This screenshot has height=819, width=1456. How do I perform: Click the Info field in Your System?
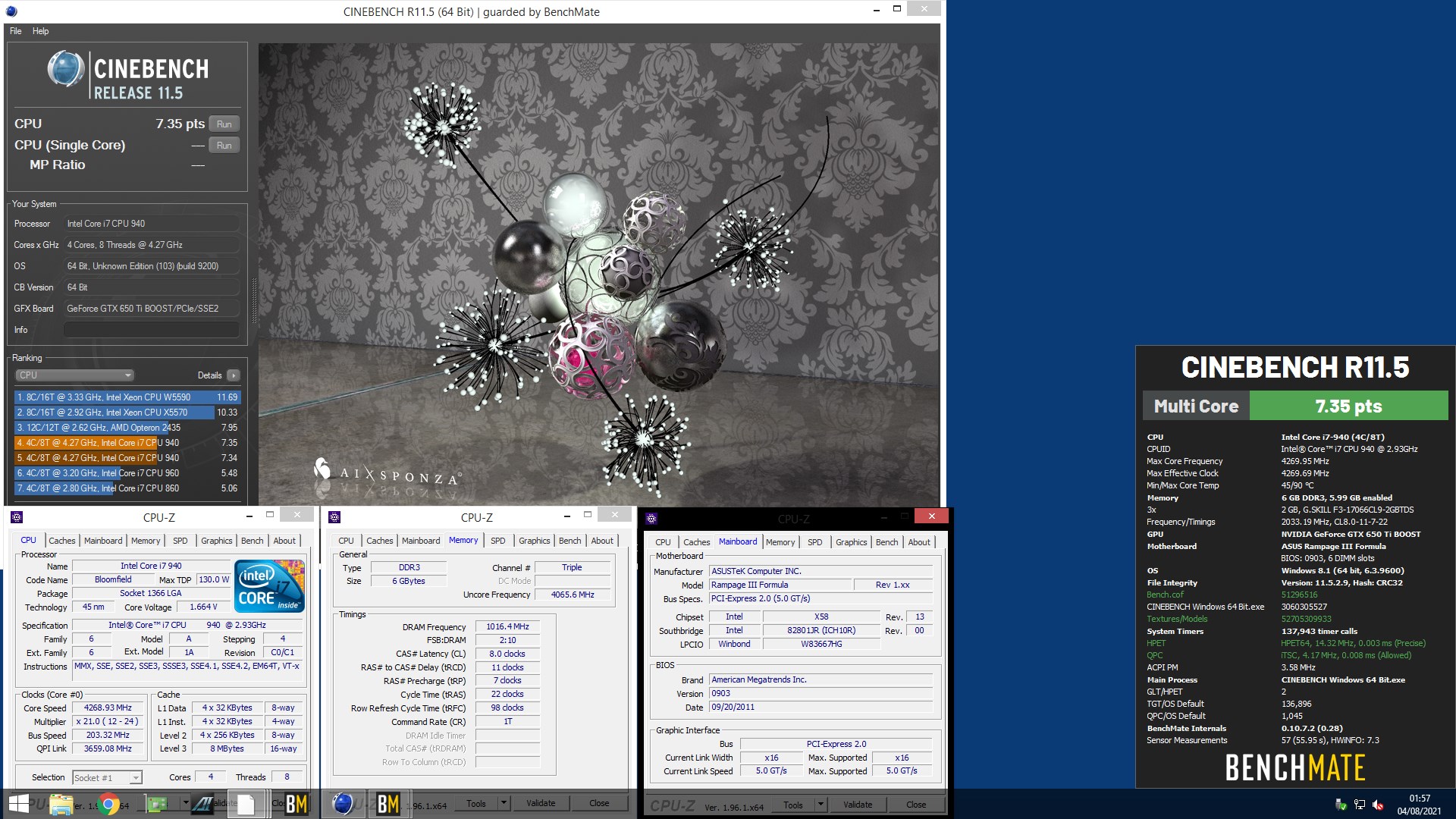[152, 330]
